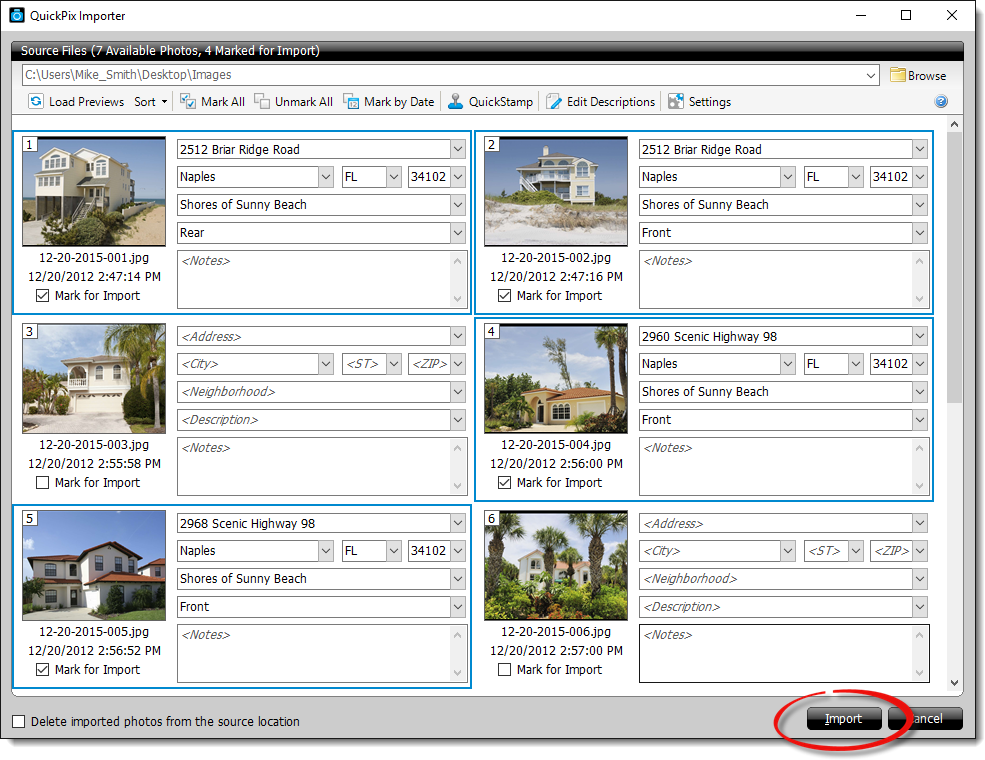Screen dimensions: 985x760
Task: Open the Settings toolbar item
Action: pos(676,101)
